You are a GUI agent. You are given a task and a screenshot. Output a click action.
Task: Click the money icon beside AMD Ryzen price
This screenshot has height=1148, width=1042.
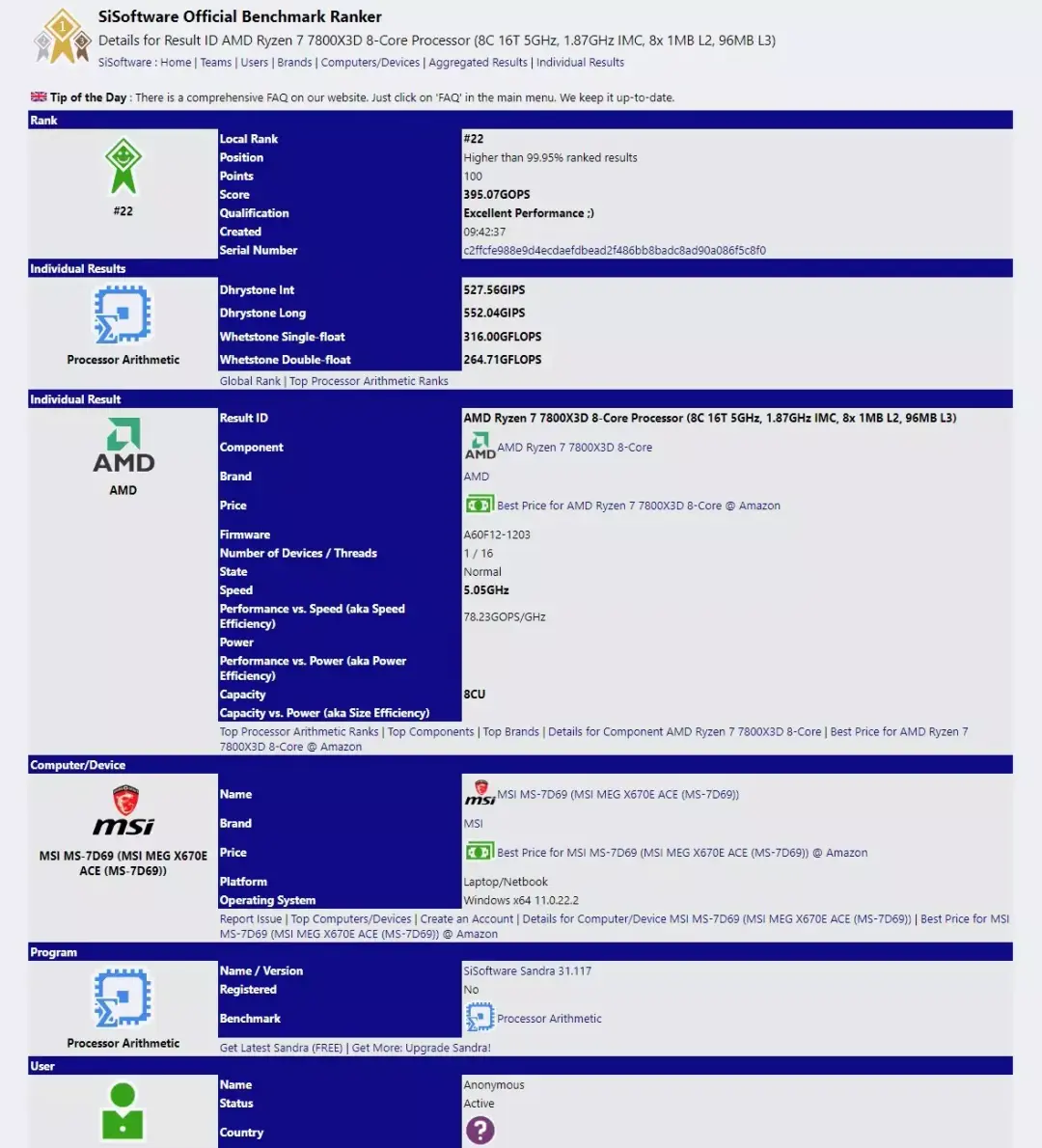click(x=480, y=505)
